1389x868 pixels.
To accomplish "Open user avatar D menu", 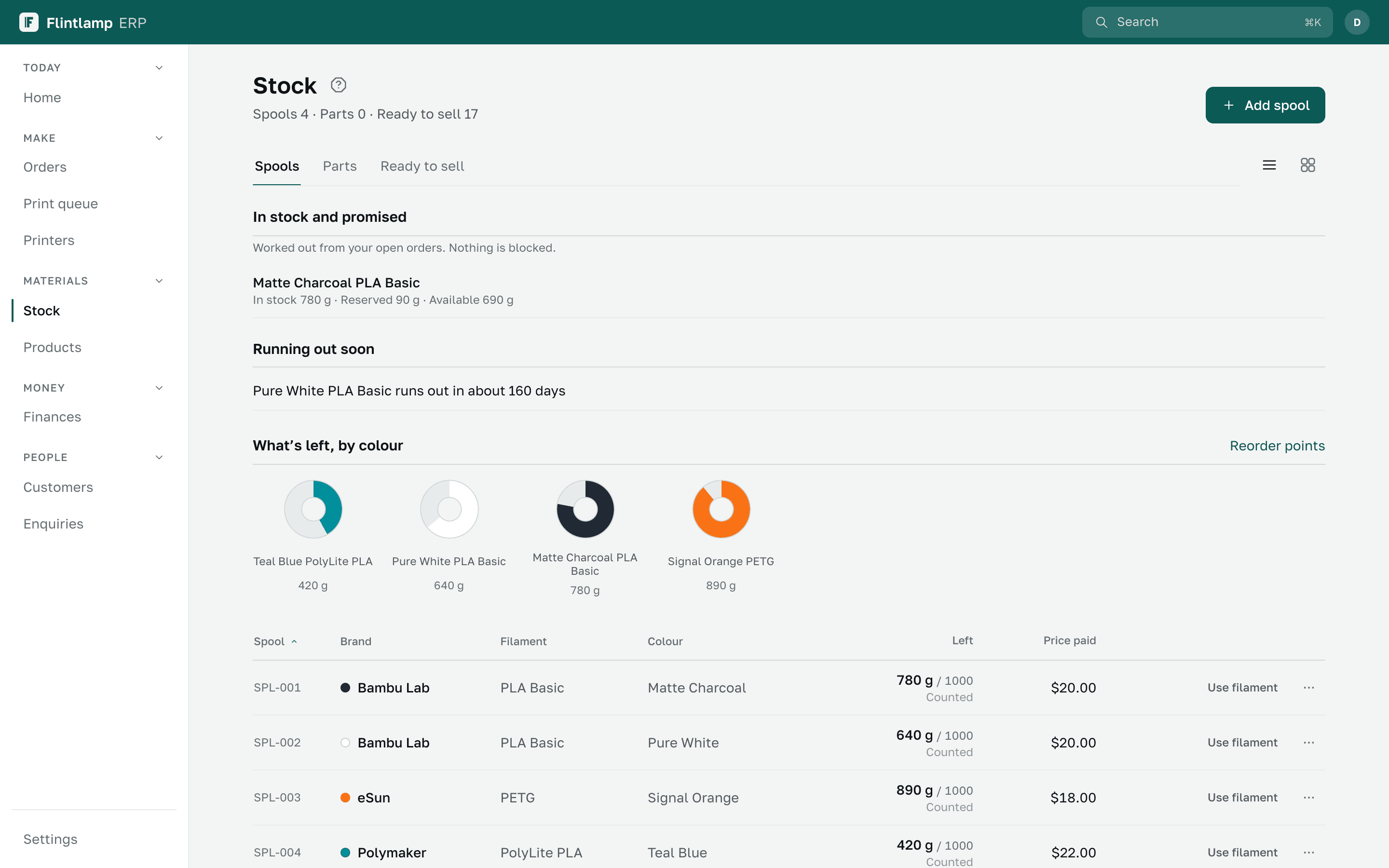I will click(x=1357, y=22).
